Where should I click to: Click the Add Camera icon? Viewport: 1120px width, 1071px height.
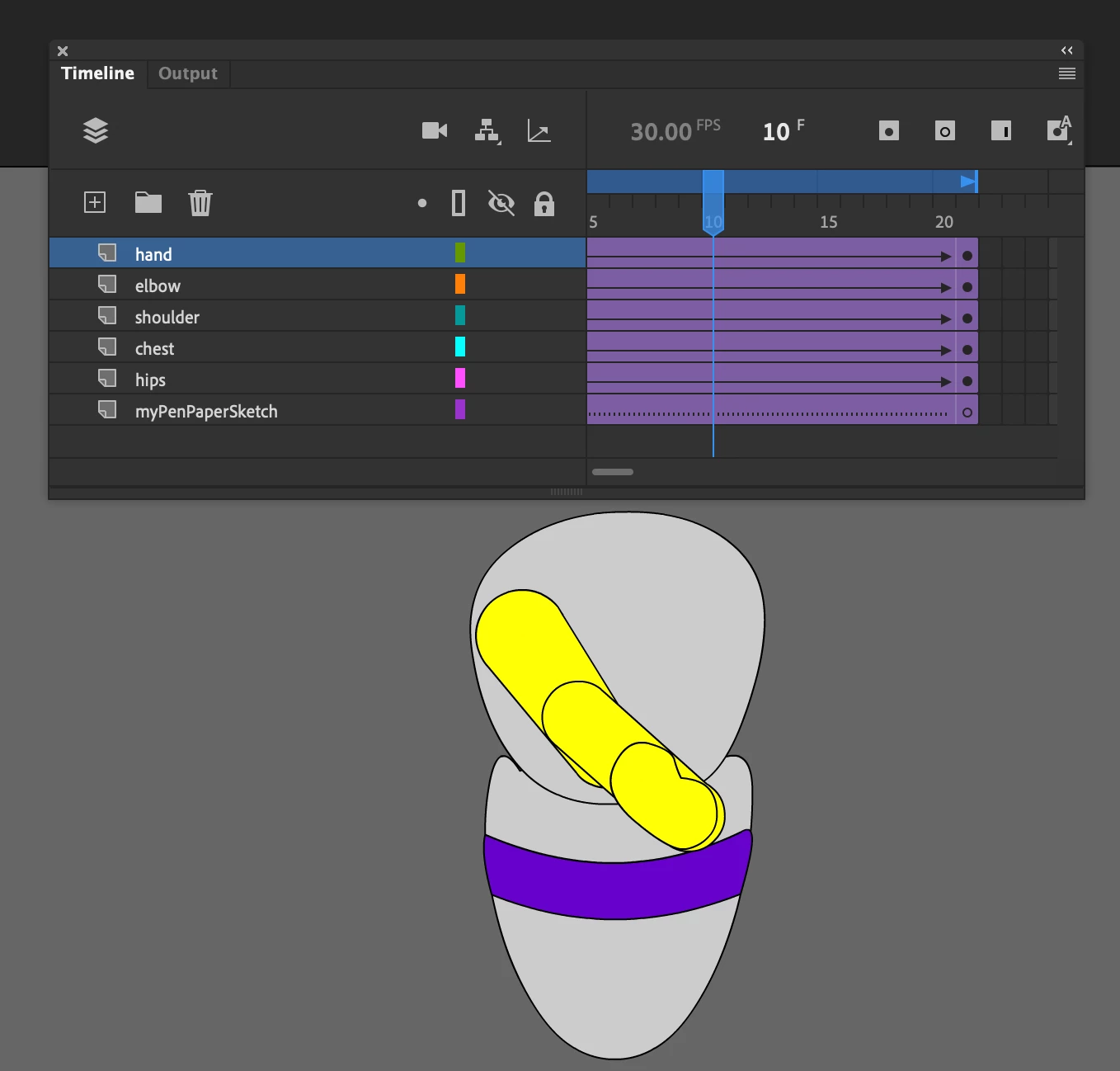[435, 130]
